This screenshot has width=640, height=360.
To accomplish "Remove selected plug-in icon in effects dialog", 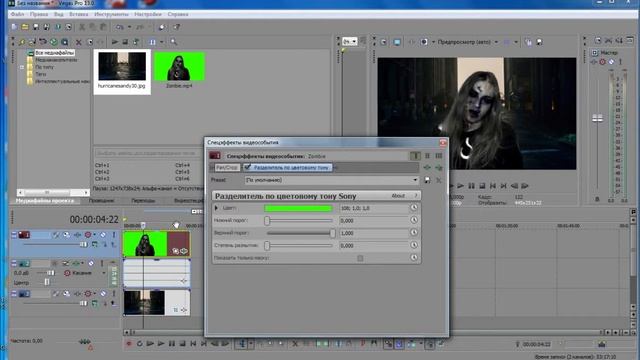I will click(x=439, y=167).
